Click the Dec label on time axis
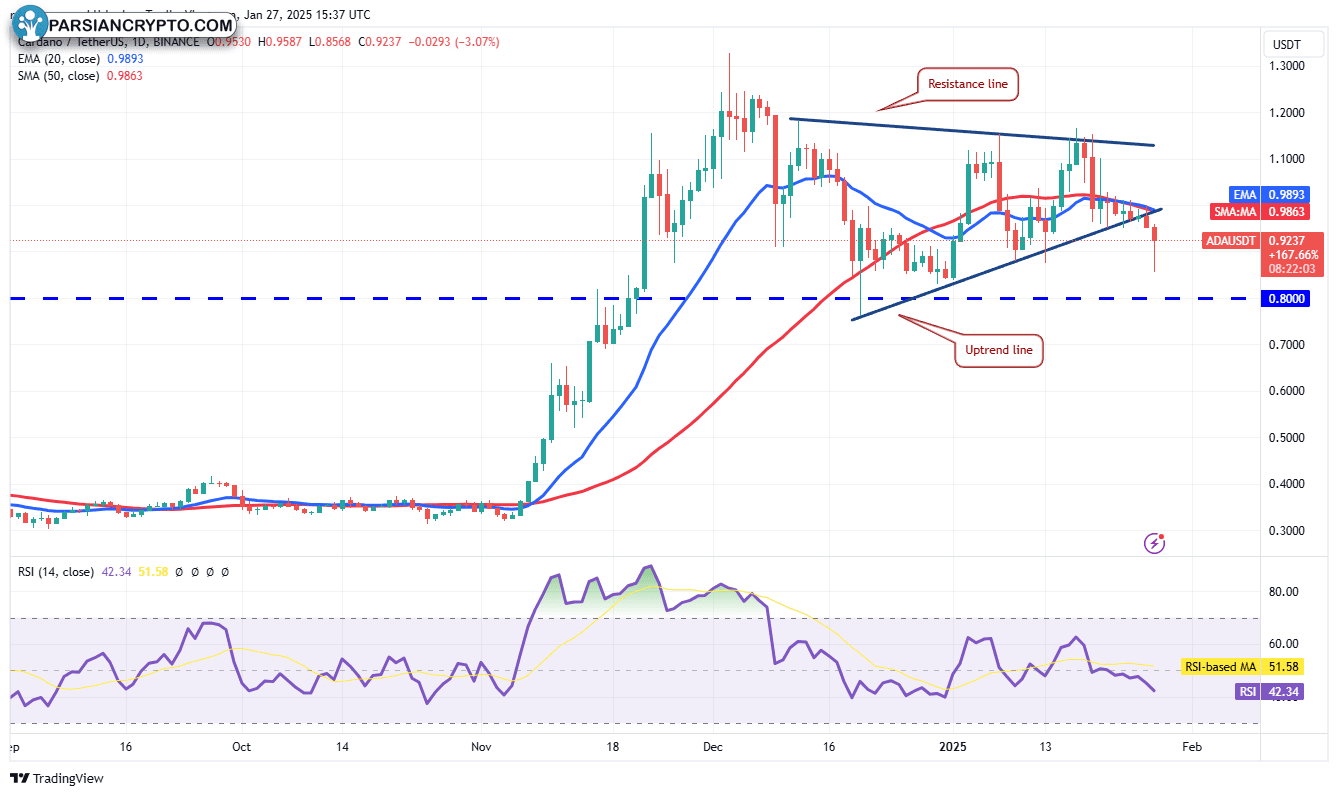 click(x=713, y=746)
